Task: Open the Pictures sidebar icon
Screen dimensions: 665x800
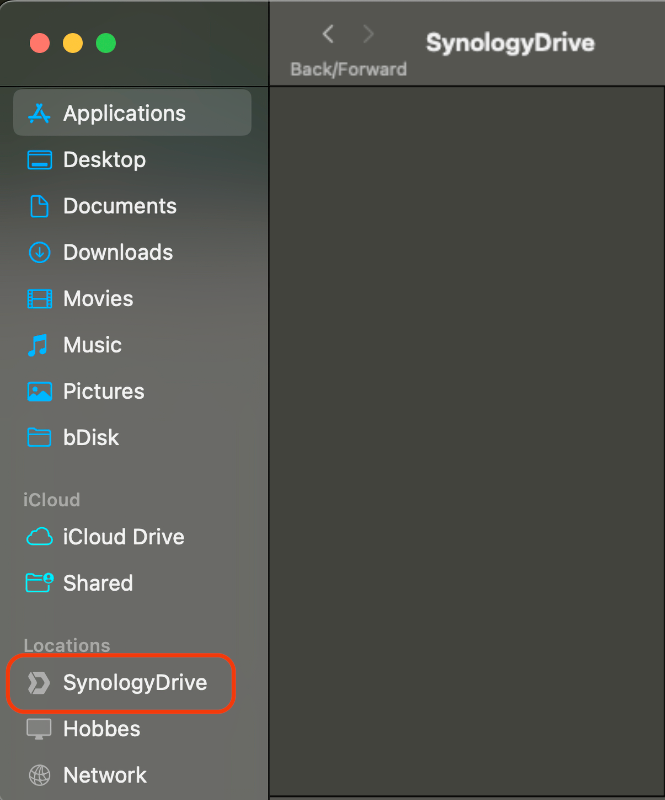Action: (x=39, y=391)
